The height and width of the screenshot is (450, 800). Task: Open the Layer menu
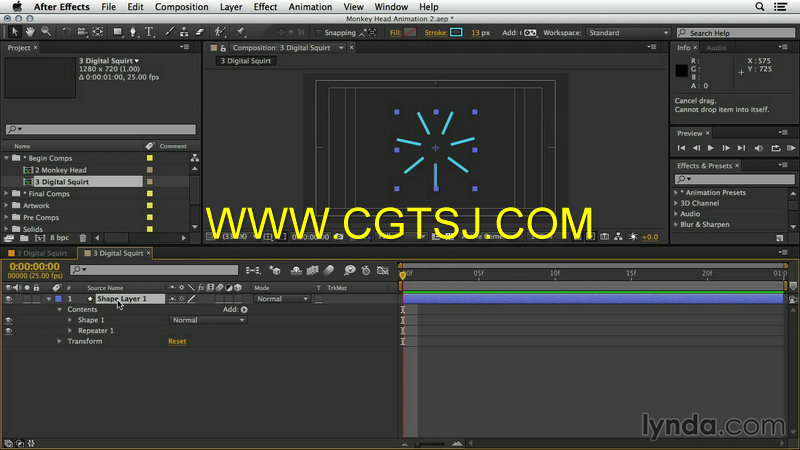pos(231,7)
